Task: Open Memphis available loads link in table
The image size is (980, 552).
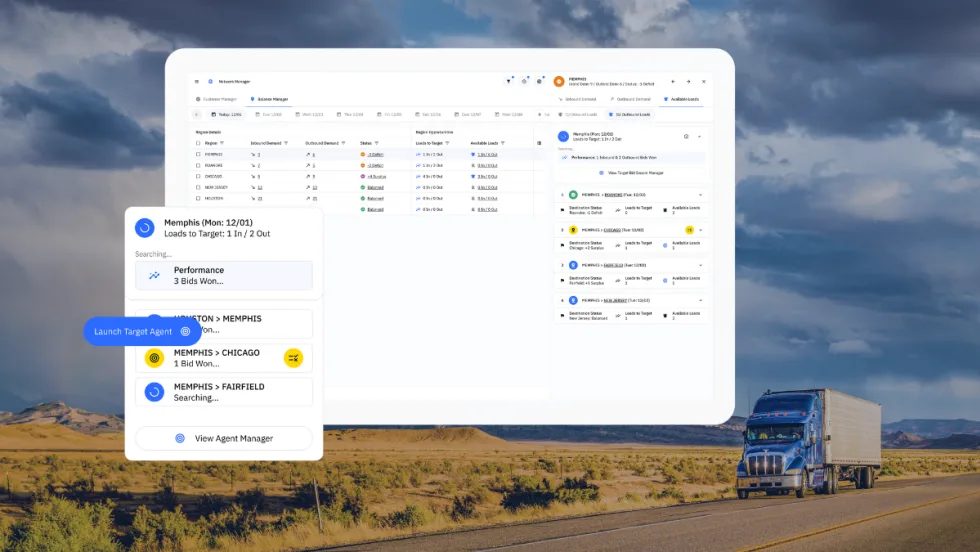Action: 488,154
